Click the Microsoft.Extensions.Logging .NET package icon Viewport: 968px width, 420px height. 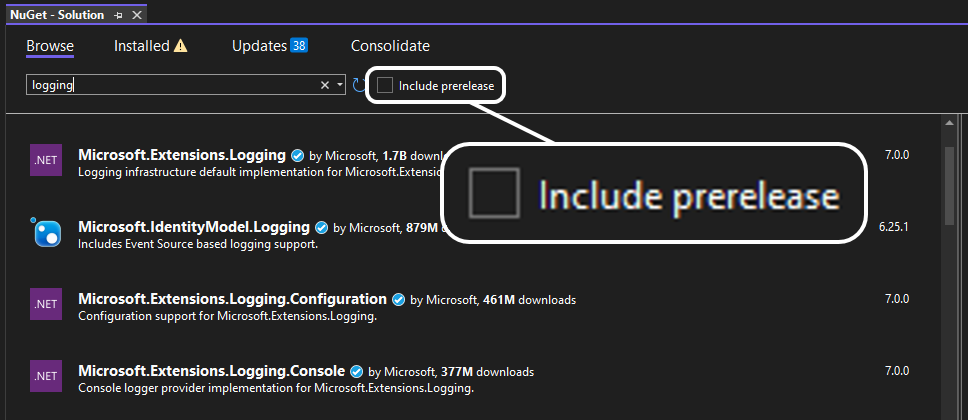[46, 160]
